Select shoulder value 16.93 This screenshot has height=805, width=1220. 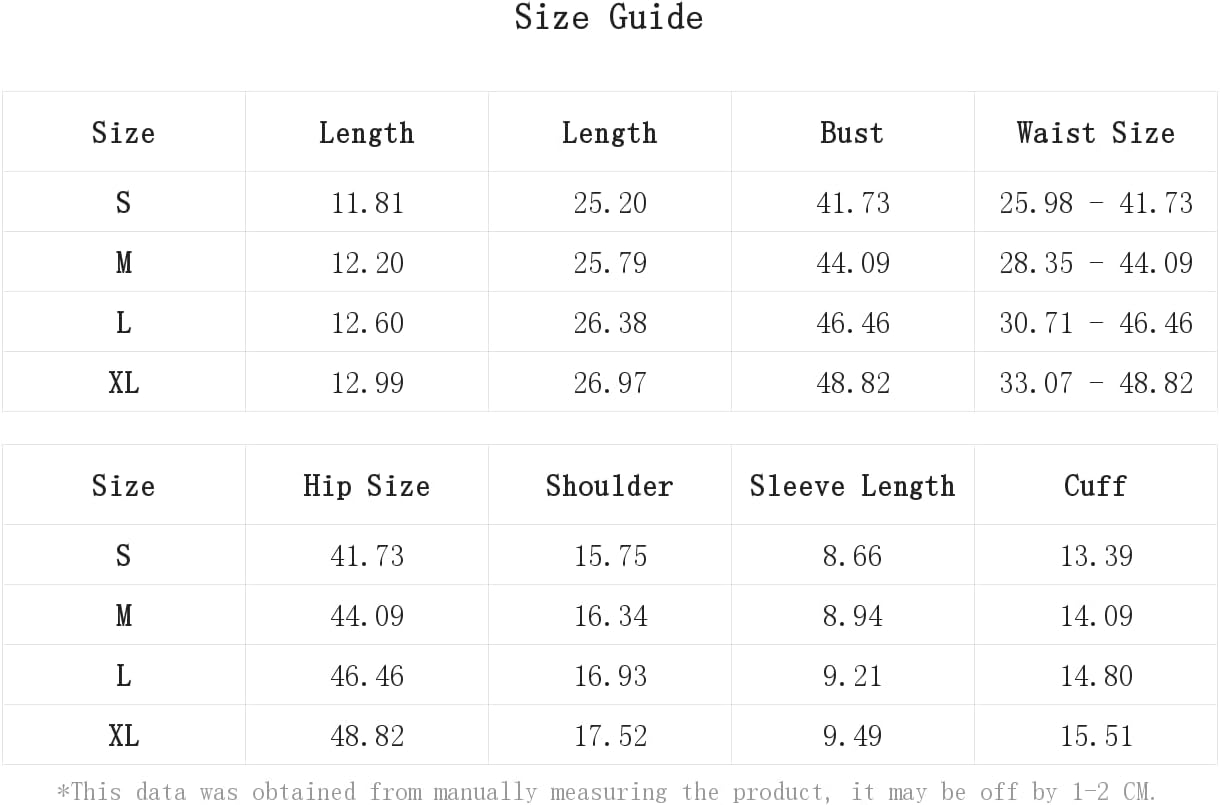(x=610, y=675)
